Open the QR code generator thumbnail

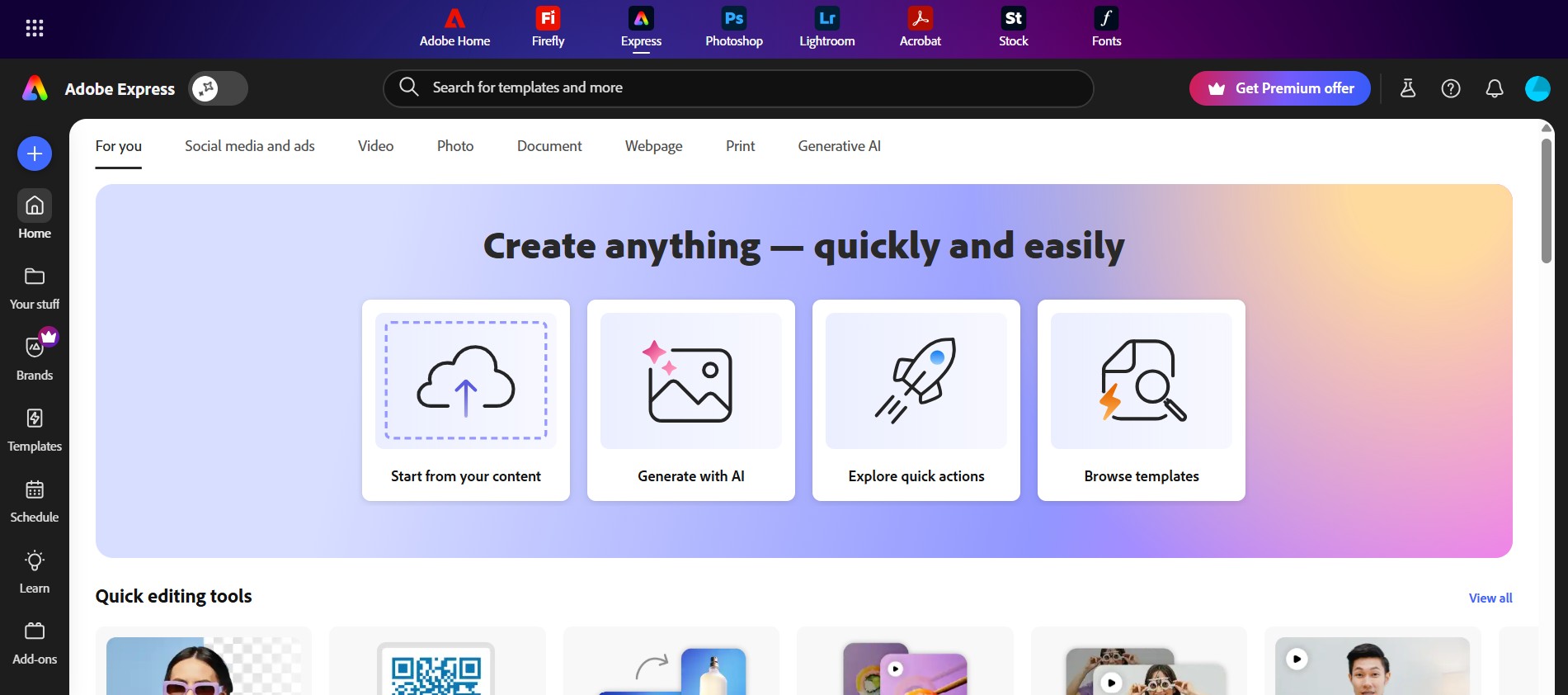tap(437, 662)
